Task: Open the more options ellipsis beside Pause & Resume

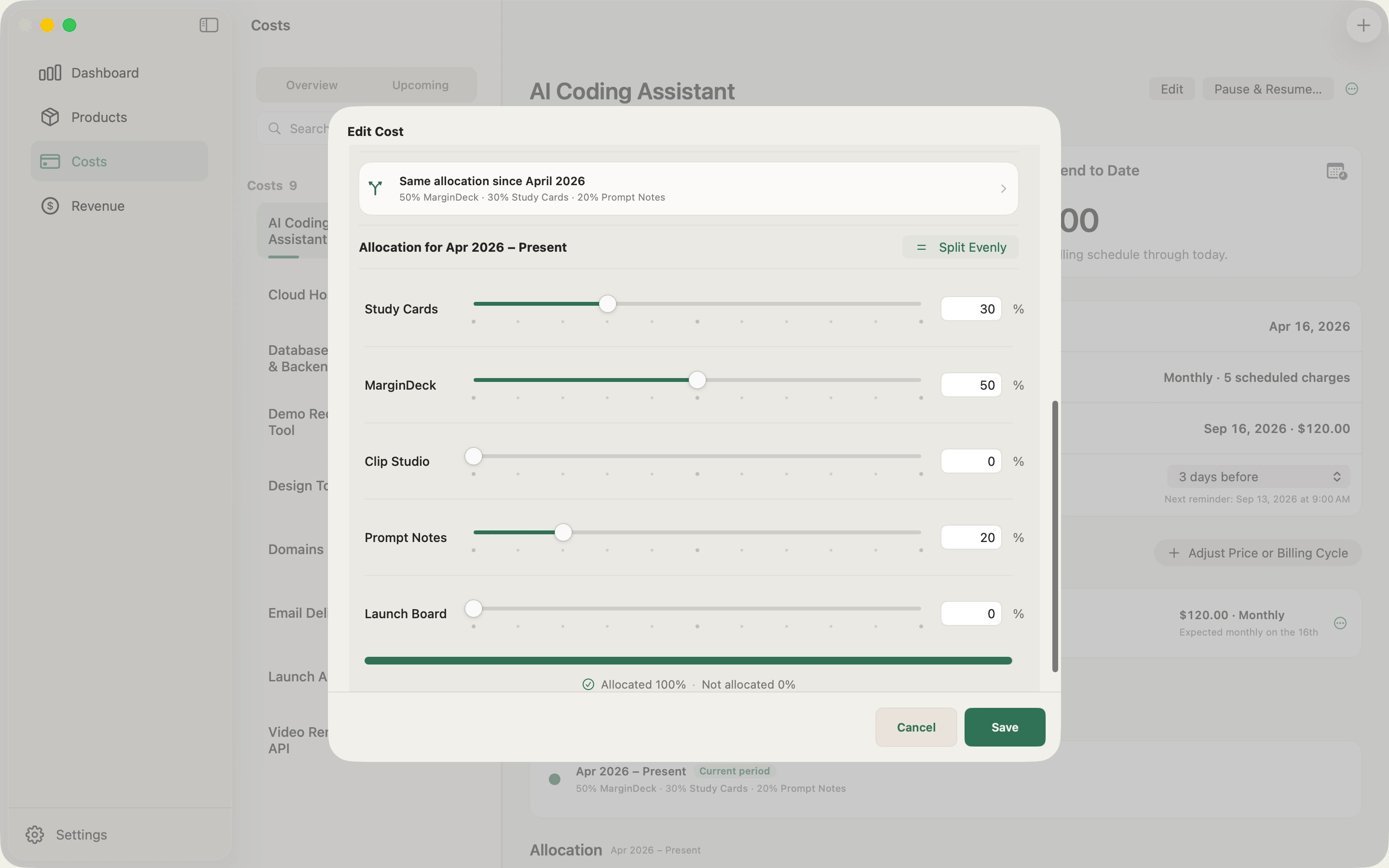Action: pyautogui.click(x=1352, y=89)
